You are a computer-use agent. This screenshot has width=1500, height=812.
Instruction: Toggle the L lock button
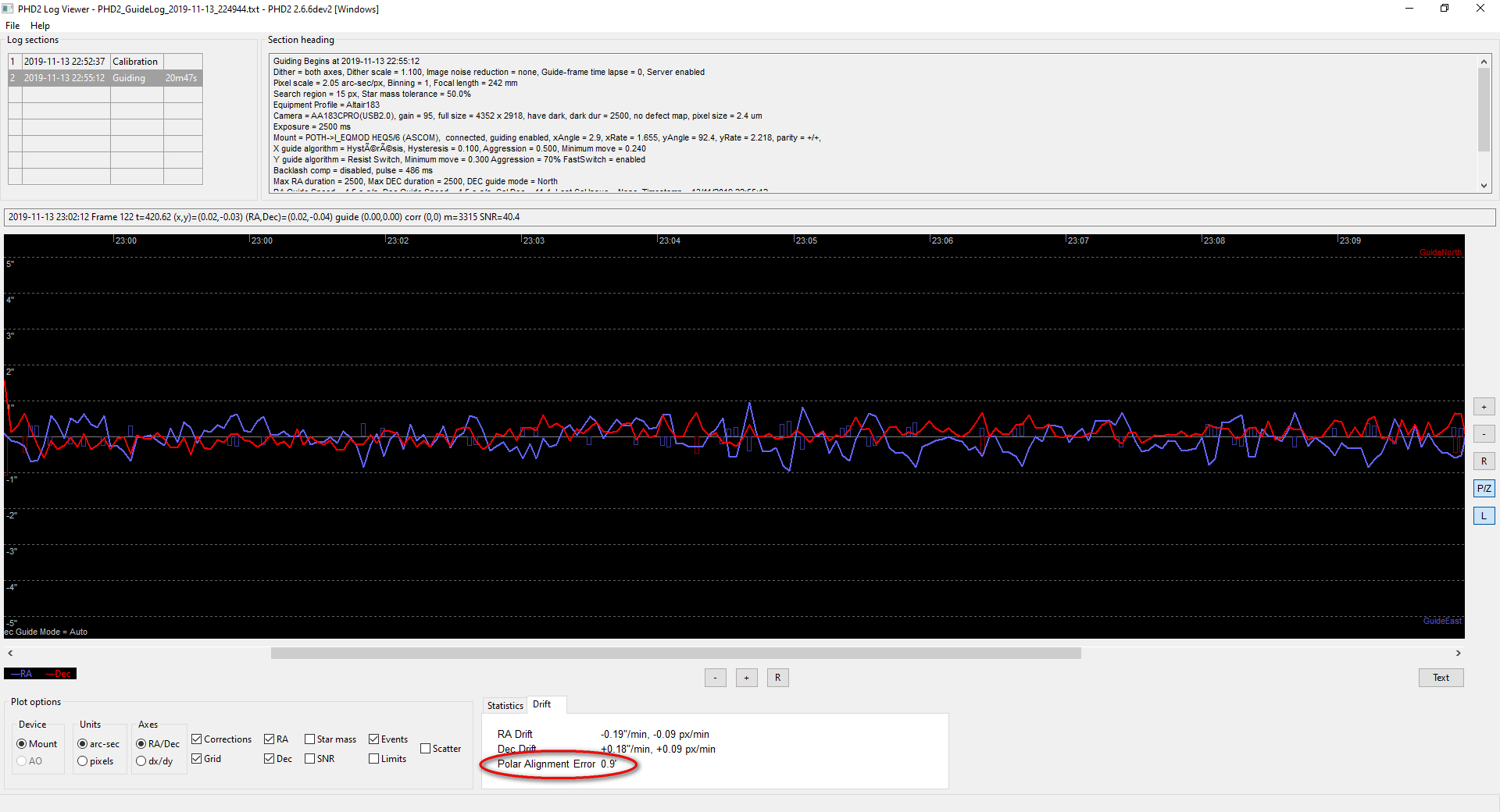pyautogui.click(x=1484, y=516)
